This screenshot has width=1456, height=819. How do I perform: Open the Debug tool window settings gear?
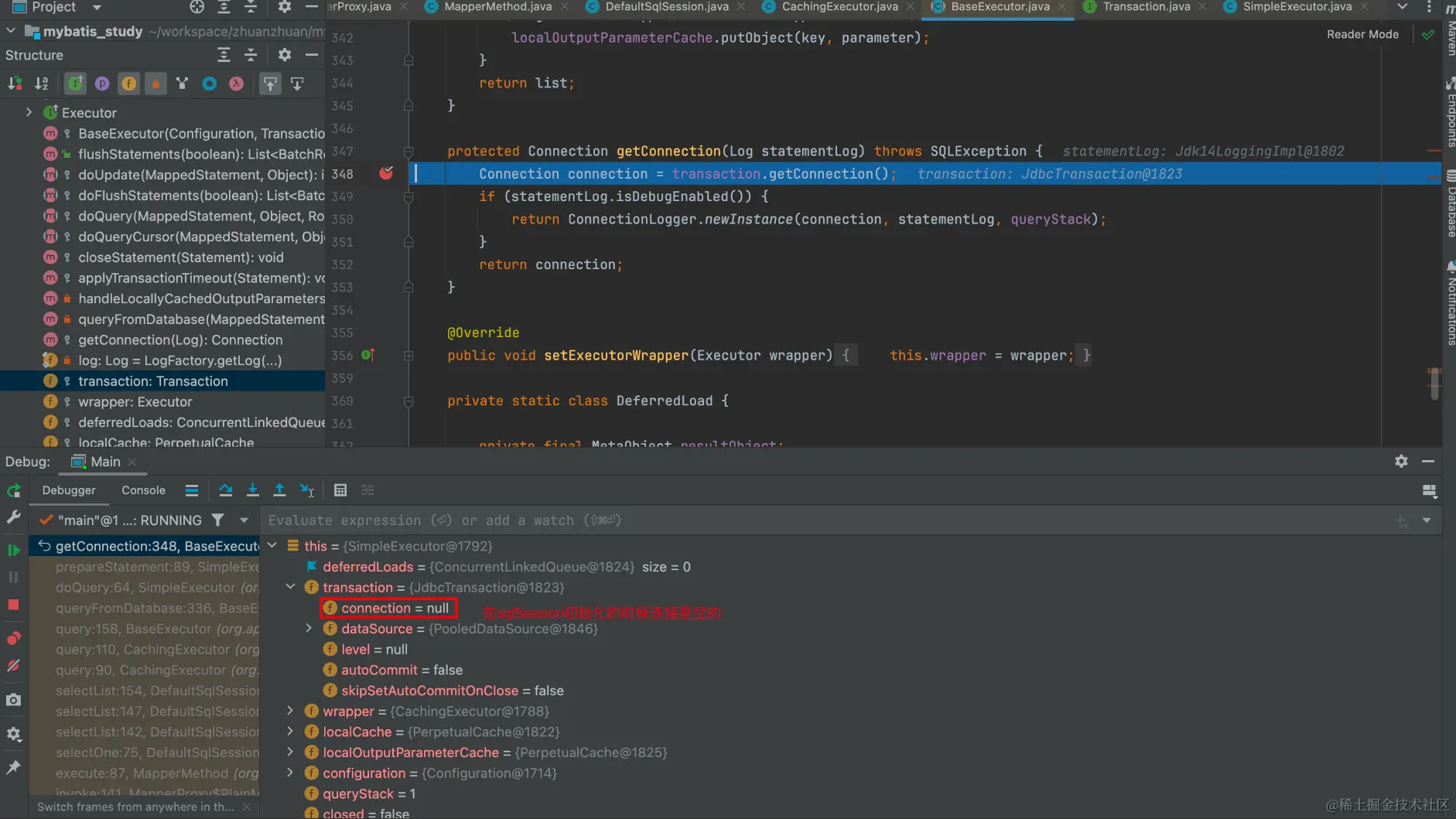pos(1401,461)
